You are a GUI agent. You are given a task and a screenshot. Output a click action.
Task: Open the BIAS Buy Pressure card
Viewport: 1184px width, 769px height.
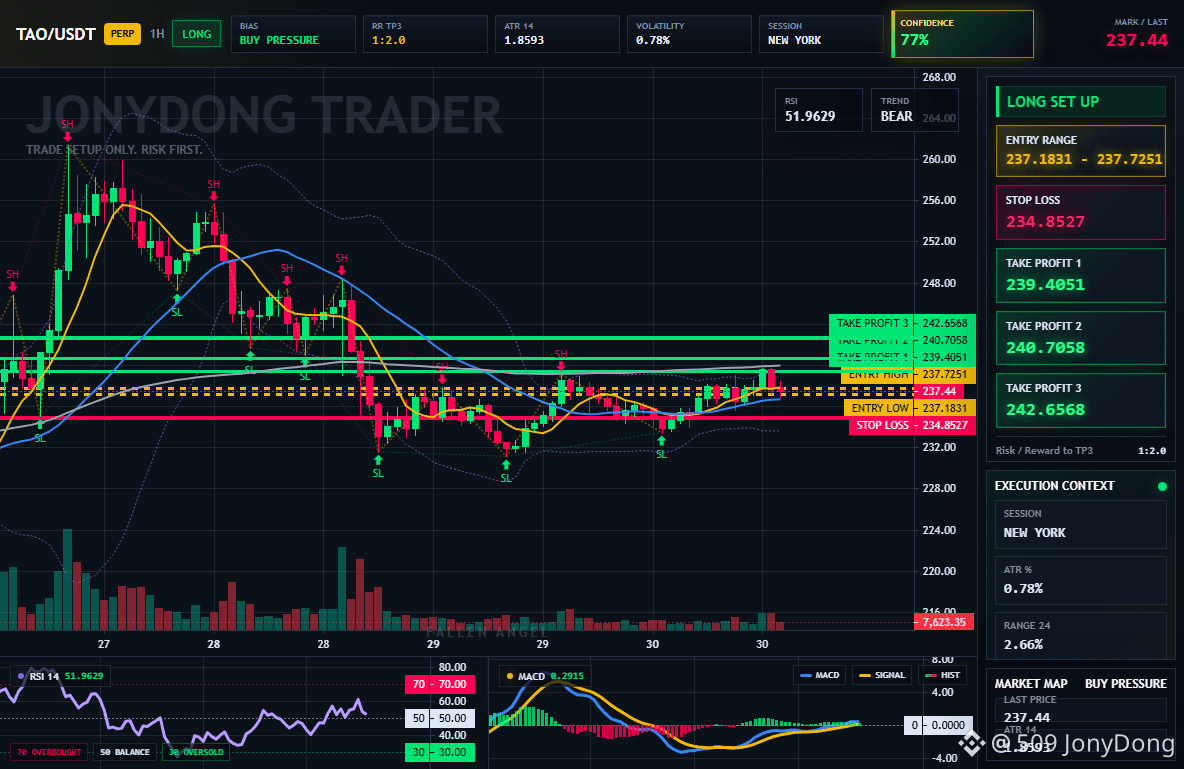tap(293, 34)
